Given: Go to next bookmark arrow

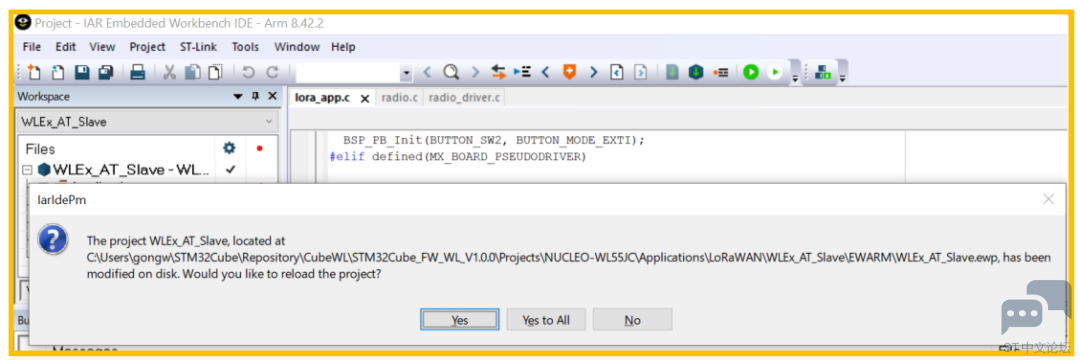Looking at the screenshot, I should point(594,72).
